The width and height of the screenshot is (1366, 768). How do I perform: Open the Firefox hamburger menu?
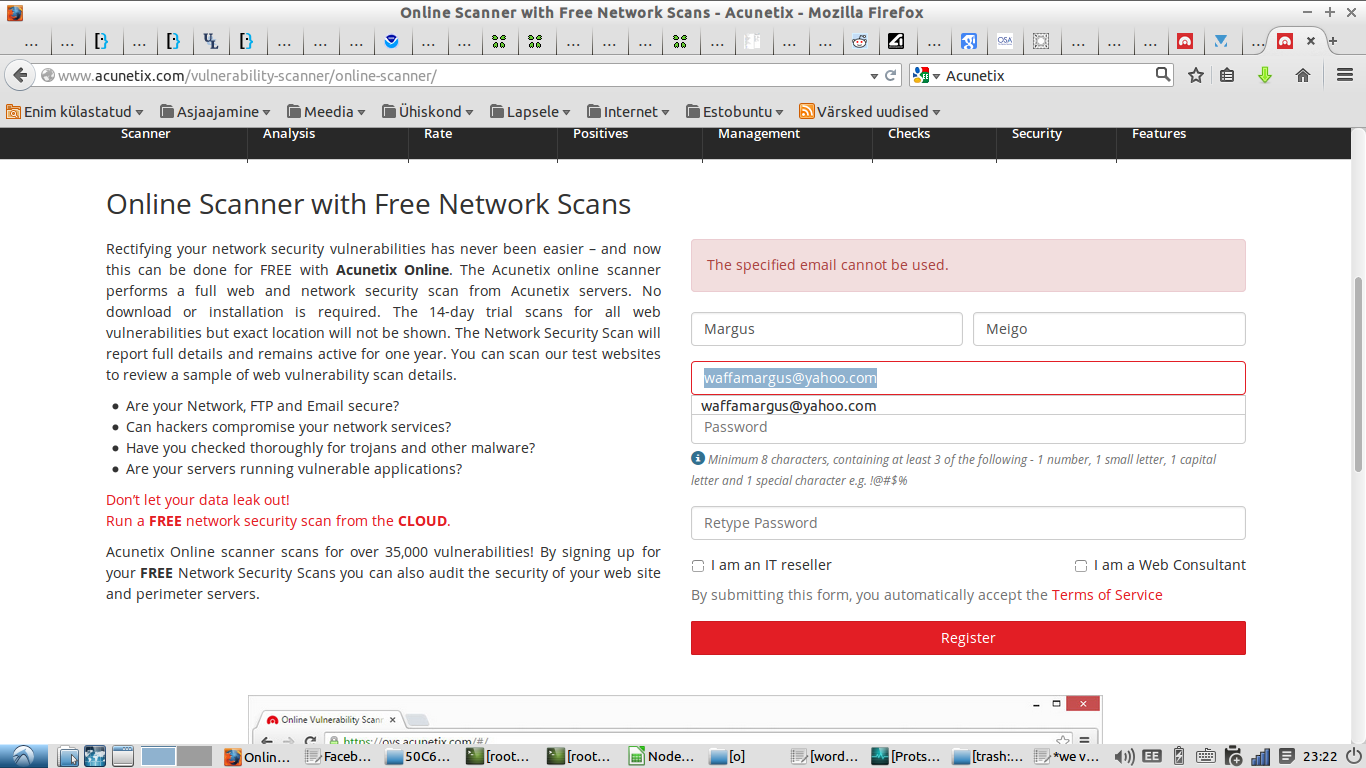click(x=1345, y=75)
